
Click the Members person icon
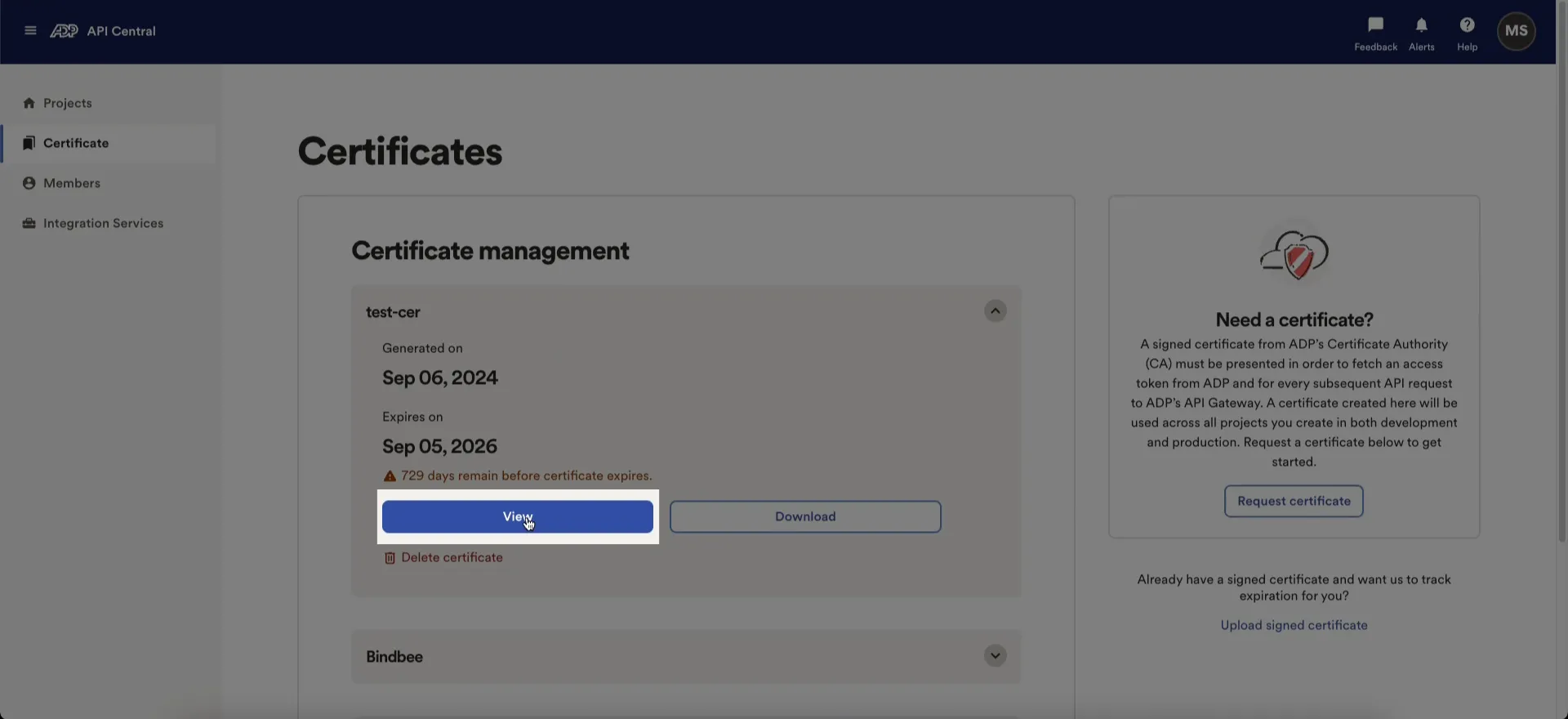pos(29,183)
